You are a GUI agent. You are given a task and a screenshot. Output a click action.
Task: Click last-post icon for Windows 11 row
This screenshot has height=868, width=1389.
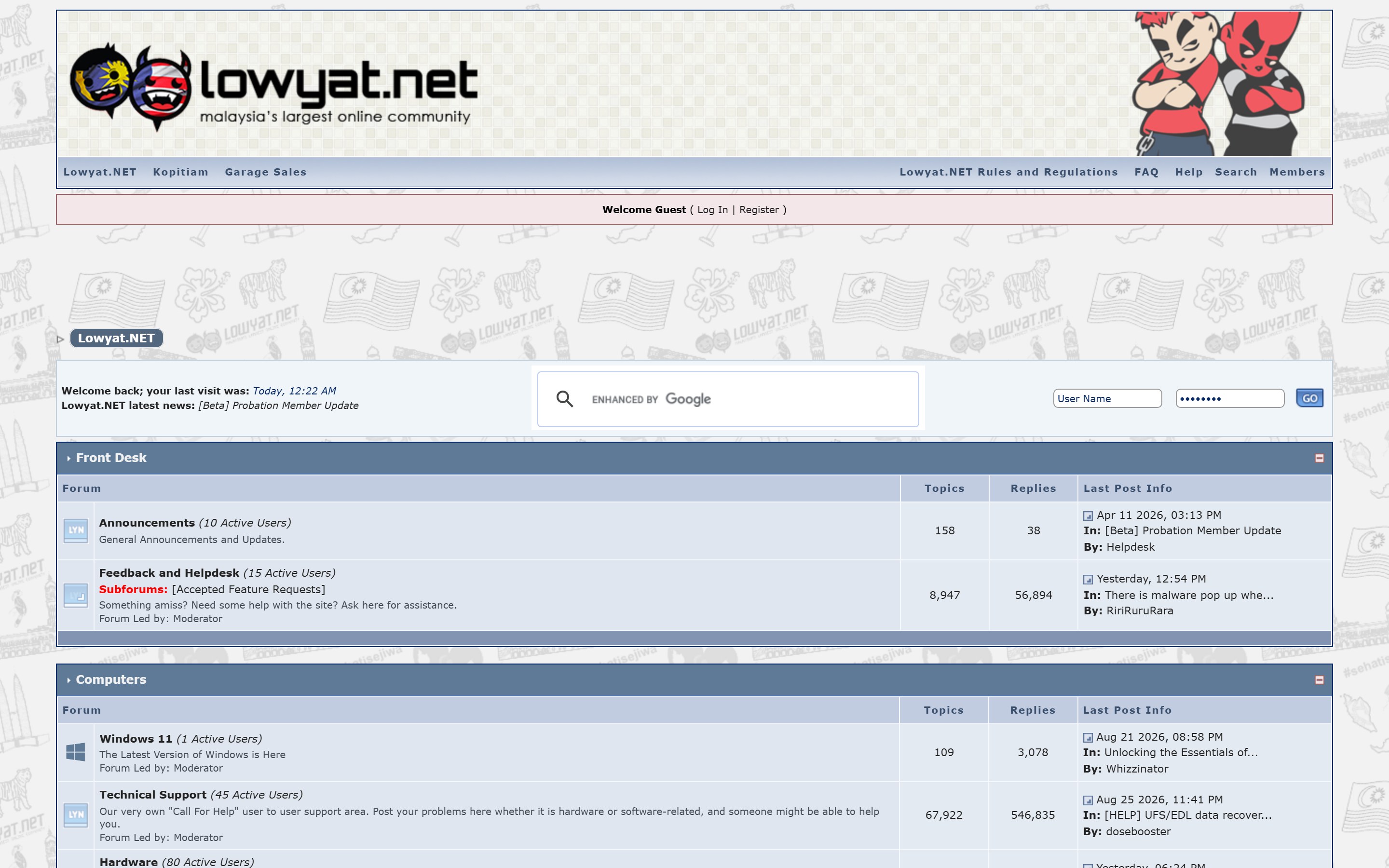click(x=1088, y=738)
